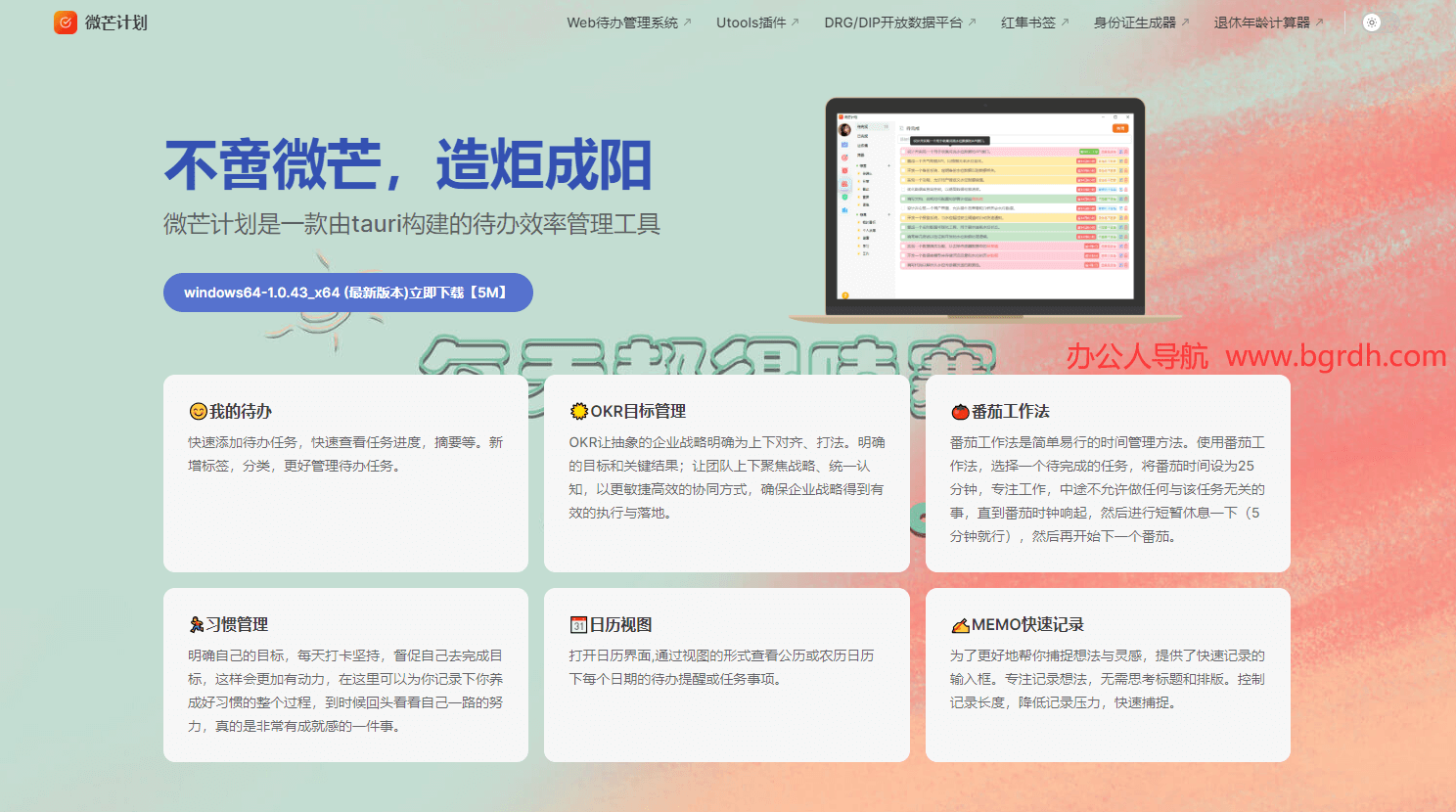Open the OKR目标管理 feature card
Image resolution: width=1456 pixels, height=812 pixels.
click(x=727, y=474)
